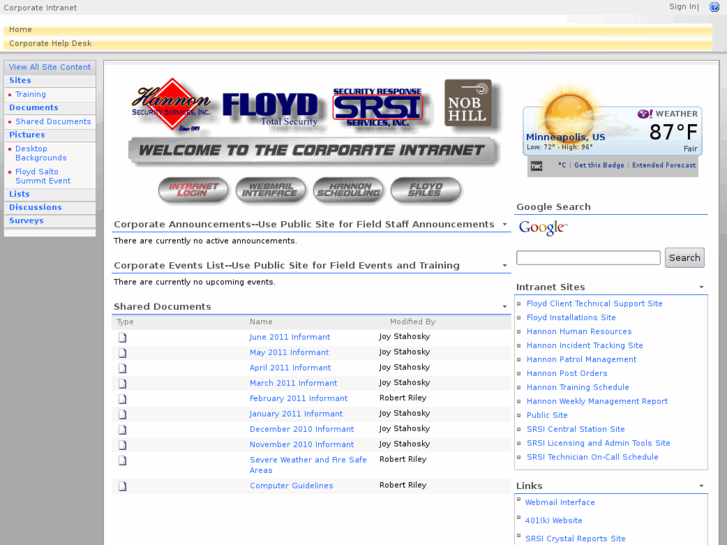Screen dimensions: 727x545
Task: Click document icon for Severe Weather row
Action: [x=122, y=460]
